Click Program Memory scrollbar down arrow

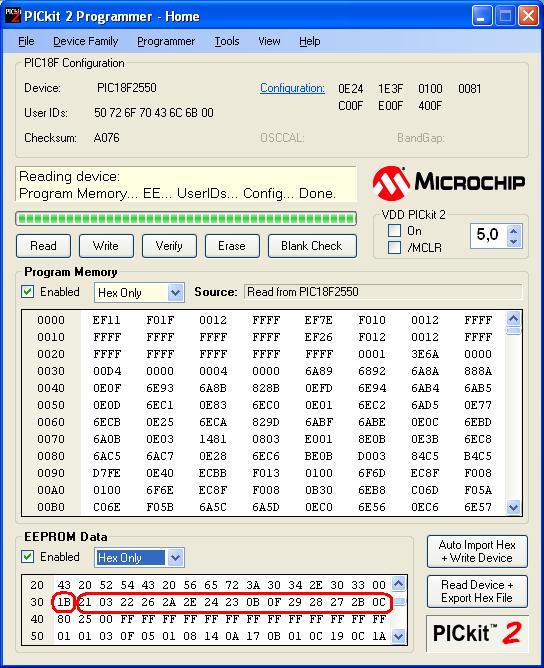click(514, 507)
